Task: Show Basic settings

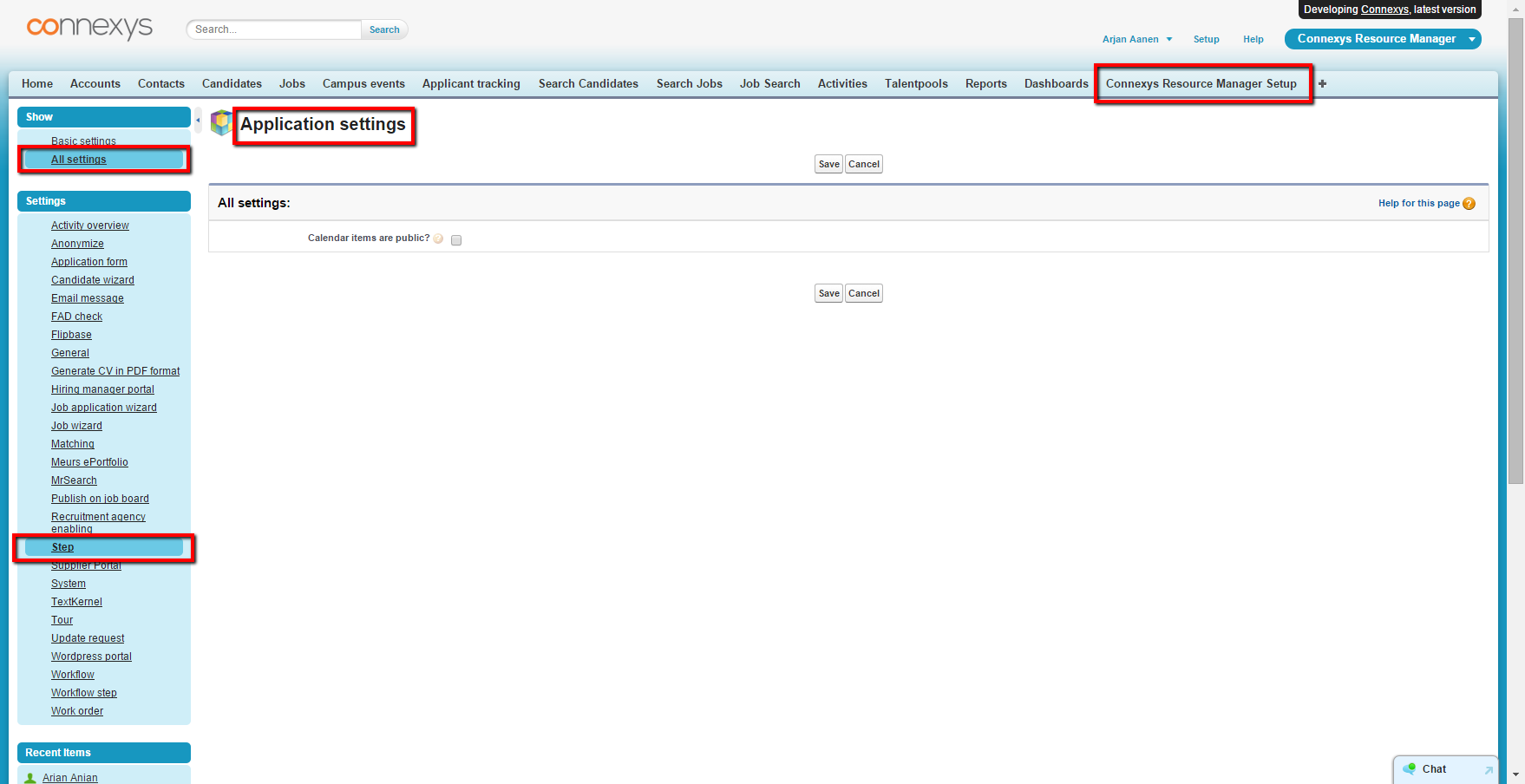Action: click(x=83, y=141)
